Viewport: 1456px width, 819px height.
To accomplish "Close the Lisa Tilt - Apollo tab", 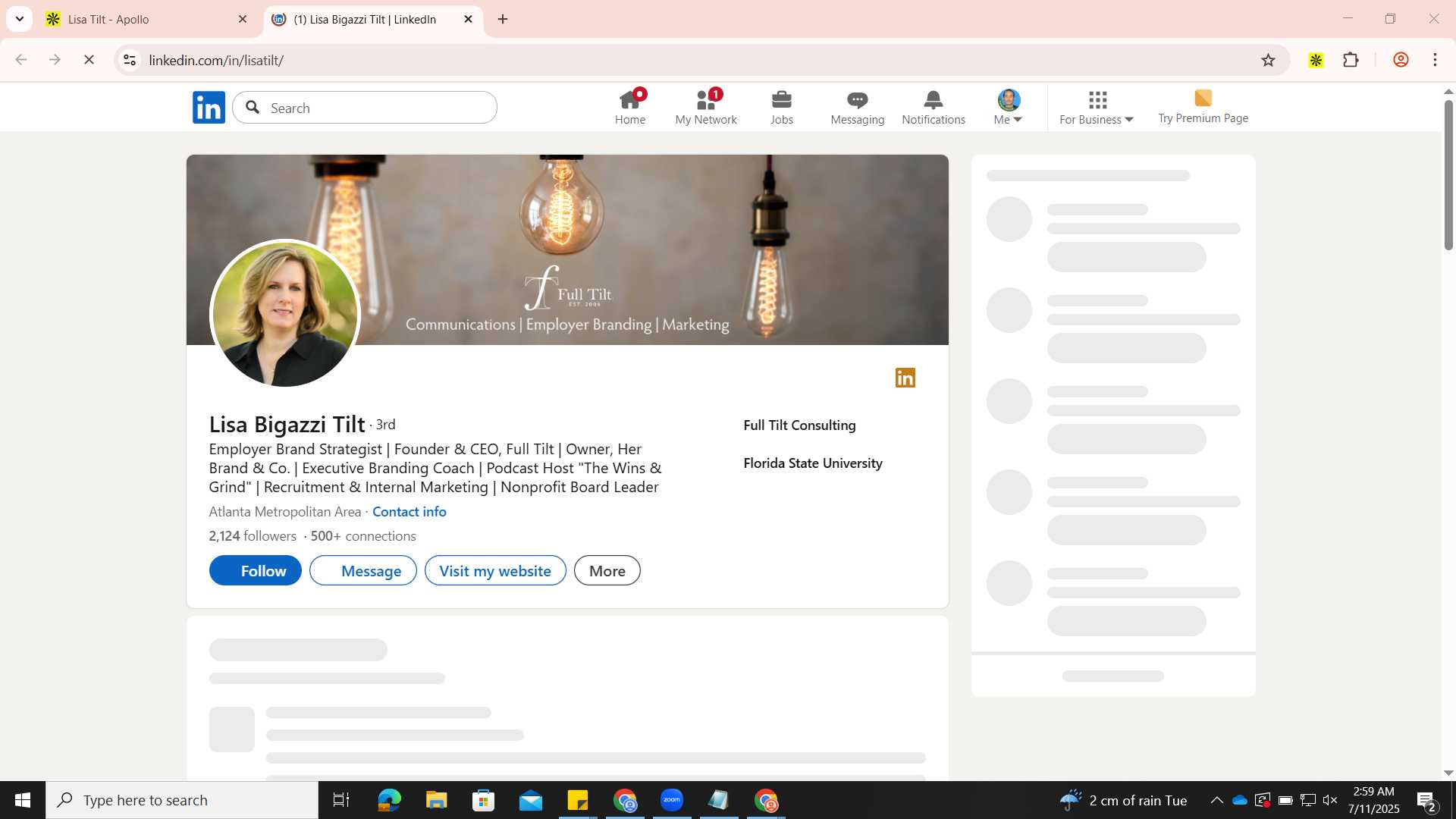I will (x=243, y=20).
